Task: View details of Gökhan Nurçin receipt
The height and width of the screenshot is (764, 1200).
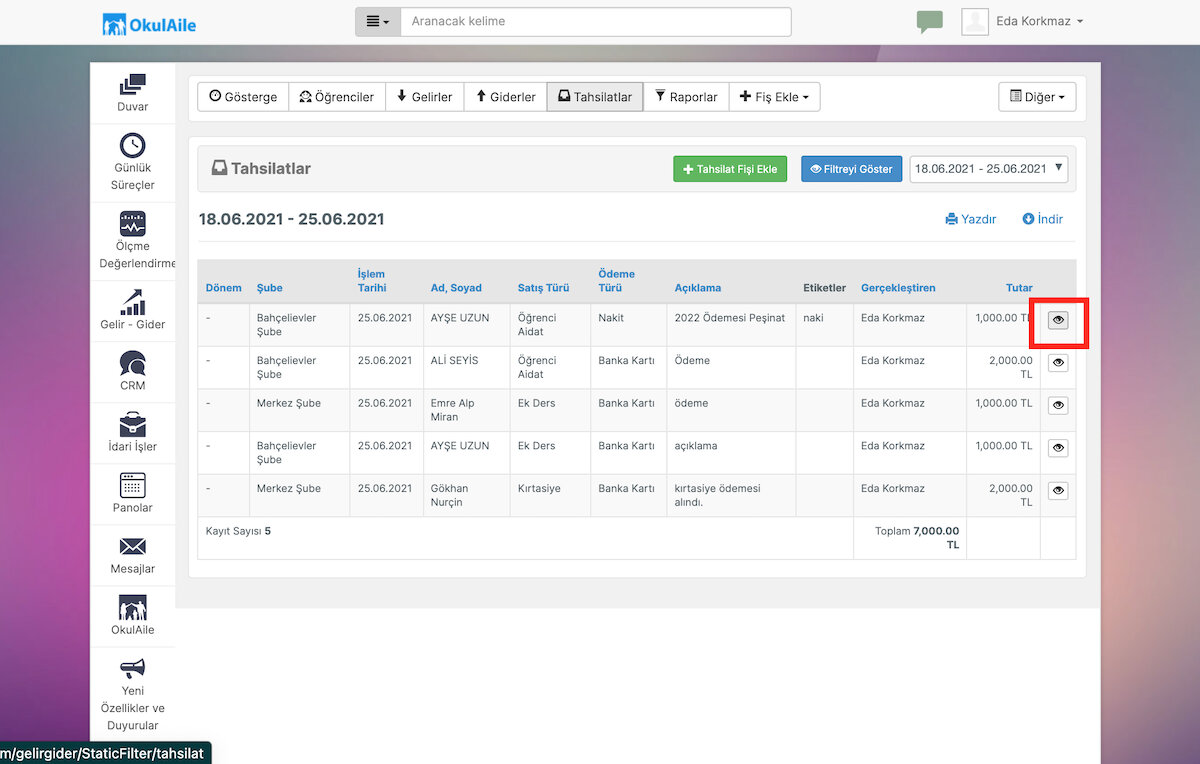Action: pyautogui.click(x=1058, y=491)
